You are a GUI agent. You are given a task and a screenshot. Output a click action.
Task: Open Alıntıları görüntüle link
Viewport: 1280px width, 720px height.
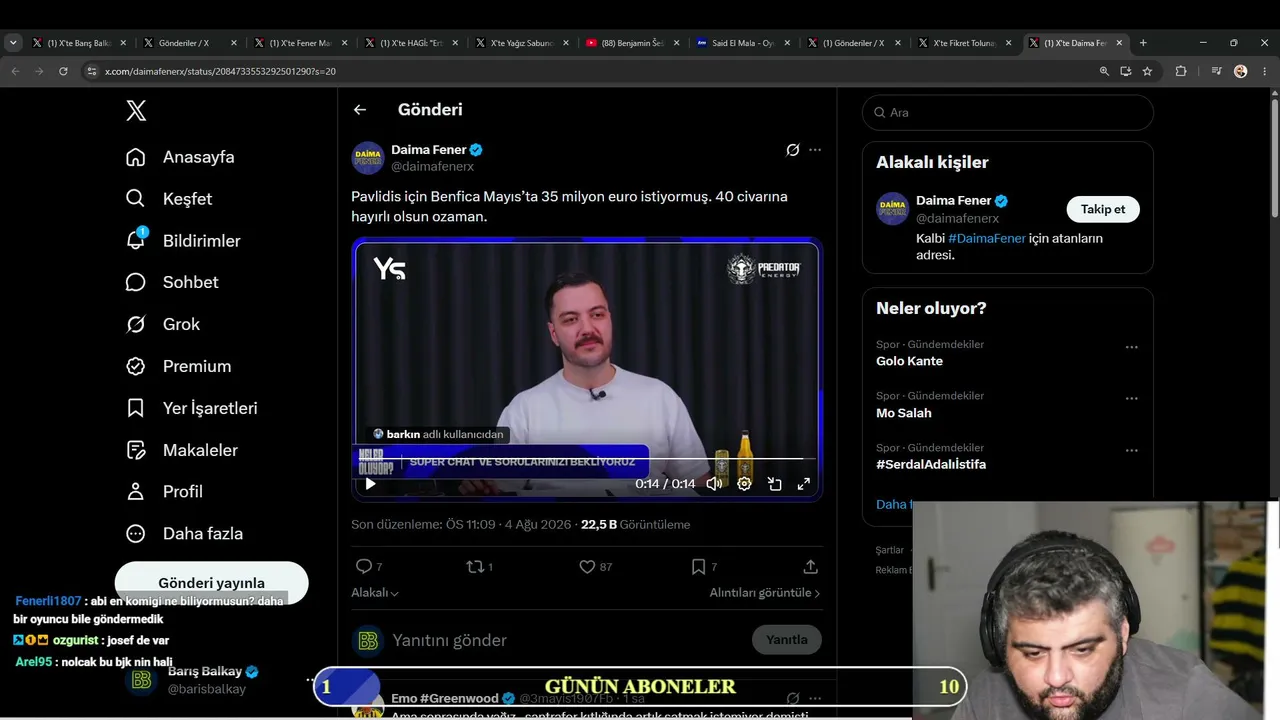765,593
